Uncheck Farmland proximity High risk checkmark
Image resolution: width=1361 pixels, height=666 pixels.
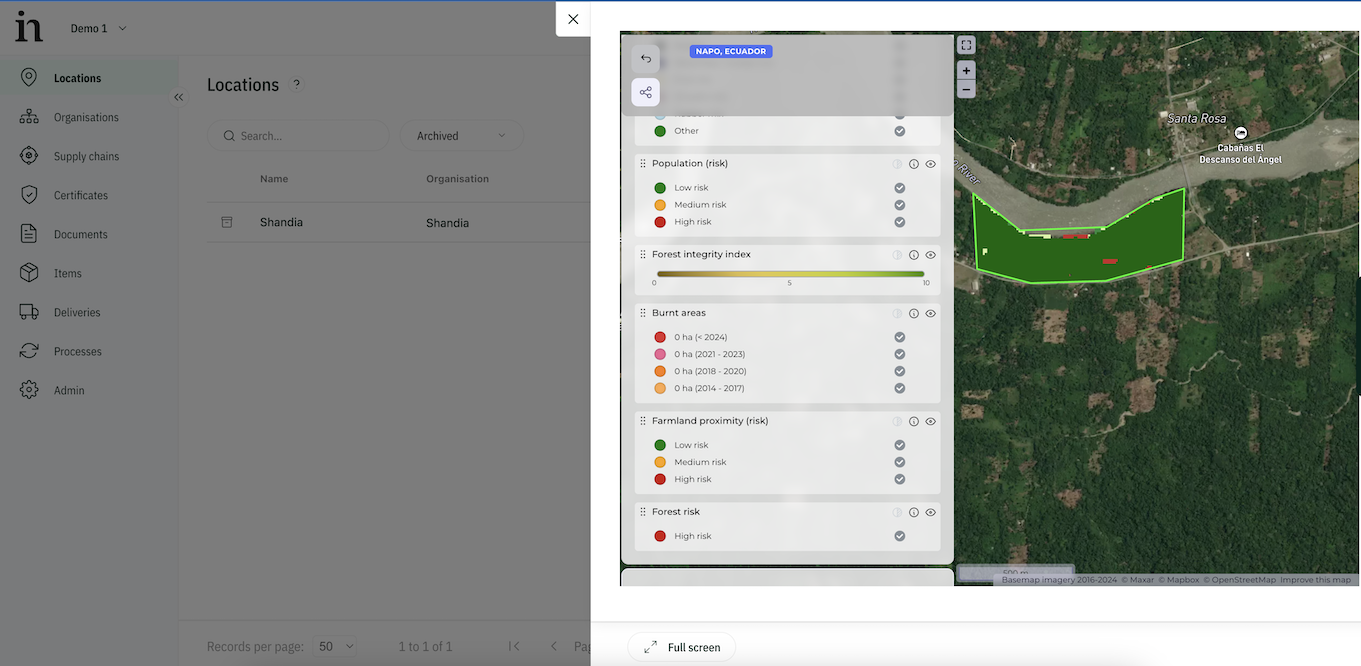pyautogui.click(x=900, y=480)
